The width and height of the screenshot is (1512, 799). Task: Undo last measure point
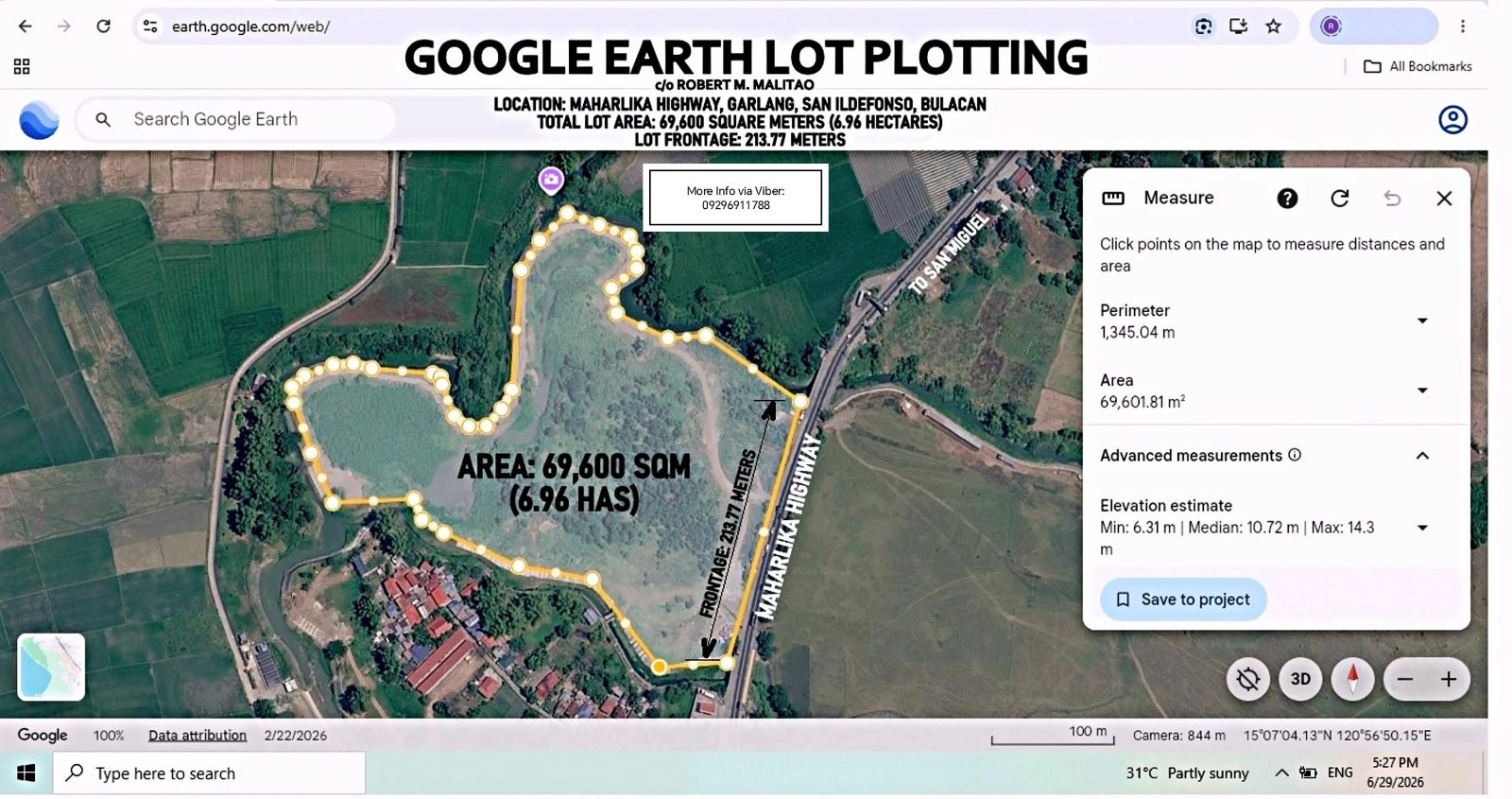coord(1392,199)
